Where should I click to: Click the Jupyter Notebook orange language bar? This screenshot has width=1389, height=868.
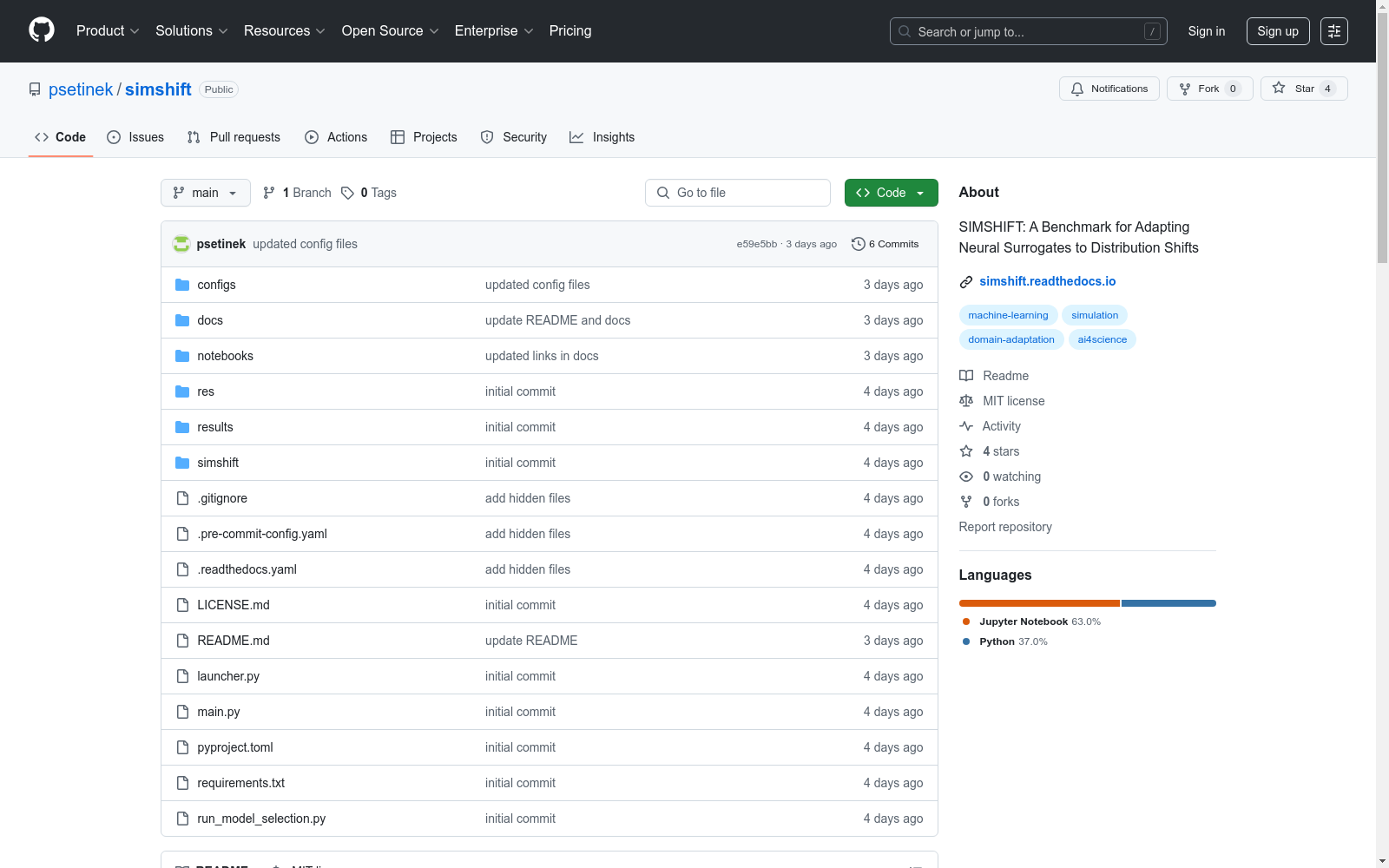point(1039,603)
